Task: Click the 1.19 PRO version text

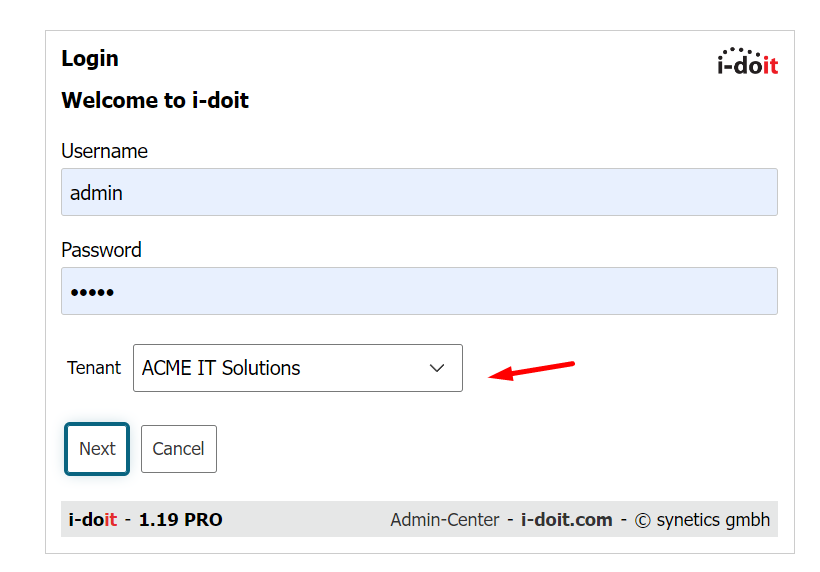Action: tap(180, 520)
